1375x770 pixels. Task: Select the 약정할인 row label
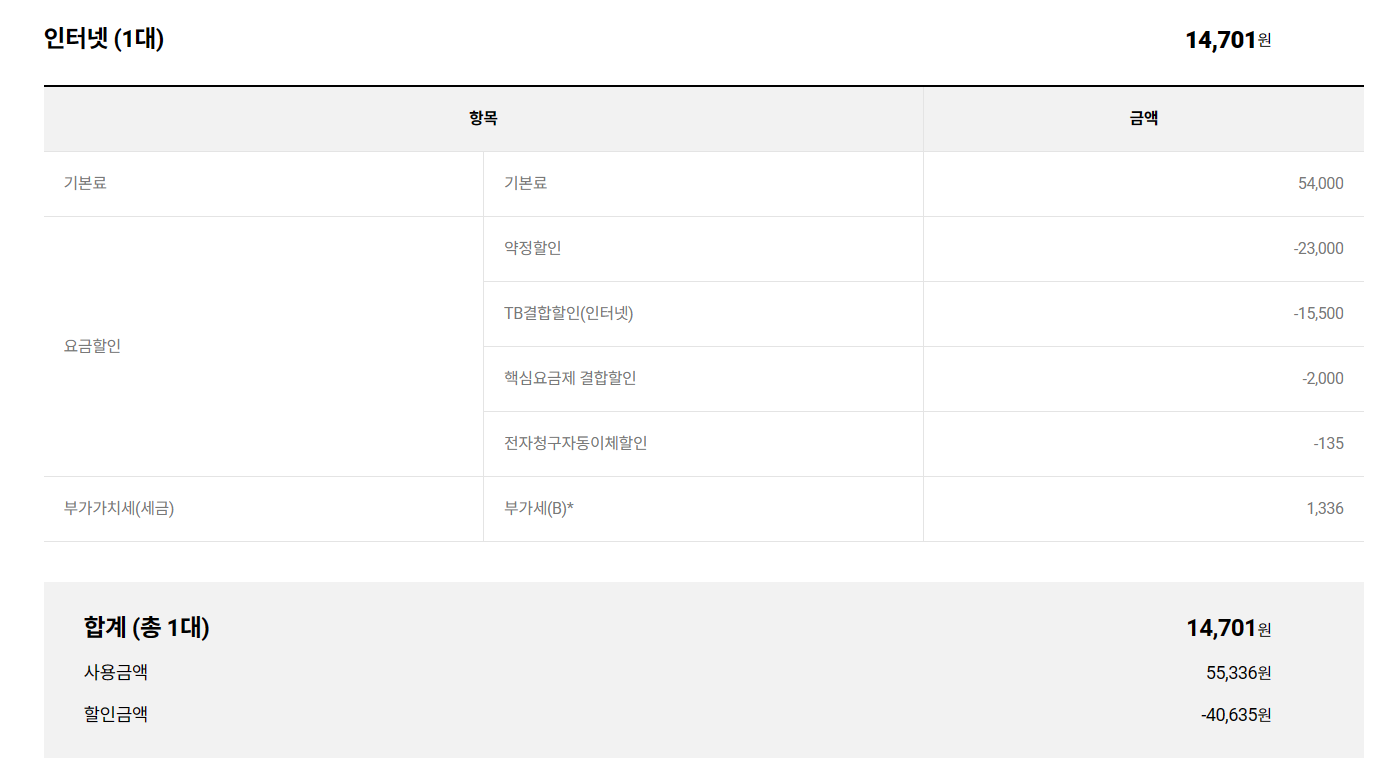(533, 248)
